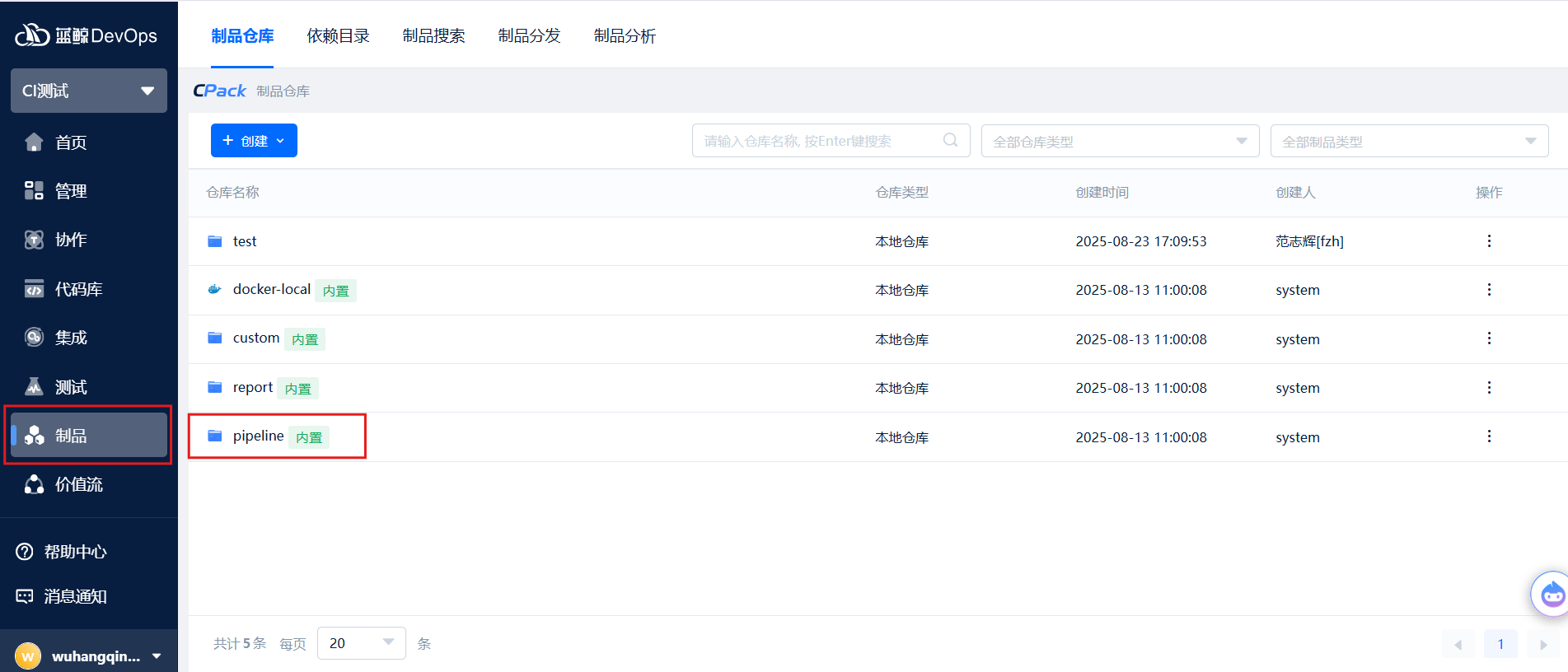Click the blue 创建 button
The image size is (1568, 672).
point(254,141)
